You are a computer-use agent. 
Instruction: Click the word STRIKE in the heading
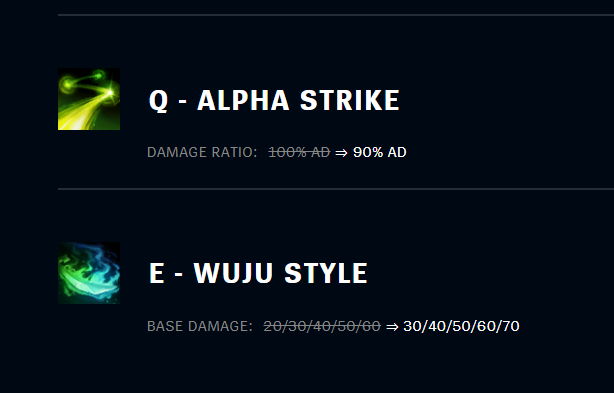pyautogui.click(x=350, y=101)
